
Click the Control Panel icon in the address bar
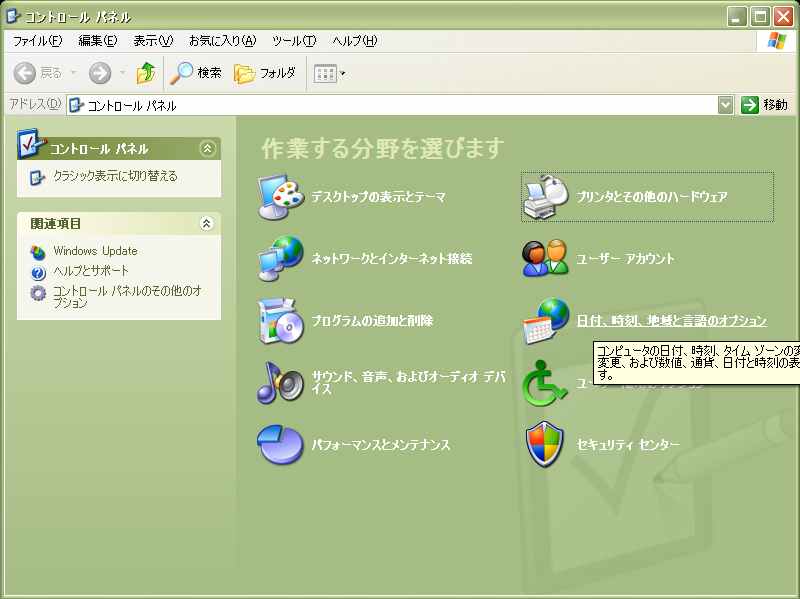[76, 105]
